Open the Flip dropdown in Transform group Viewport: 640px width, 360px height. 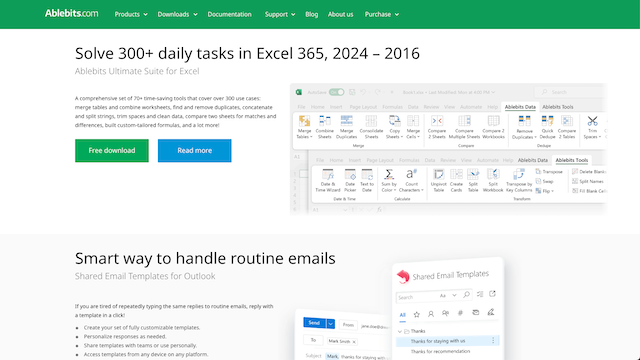point(545,191)
